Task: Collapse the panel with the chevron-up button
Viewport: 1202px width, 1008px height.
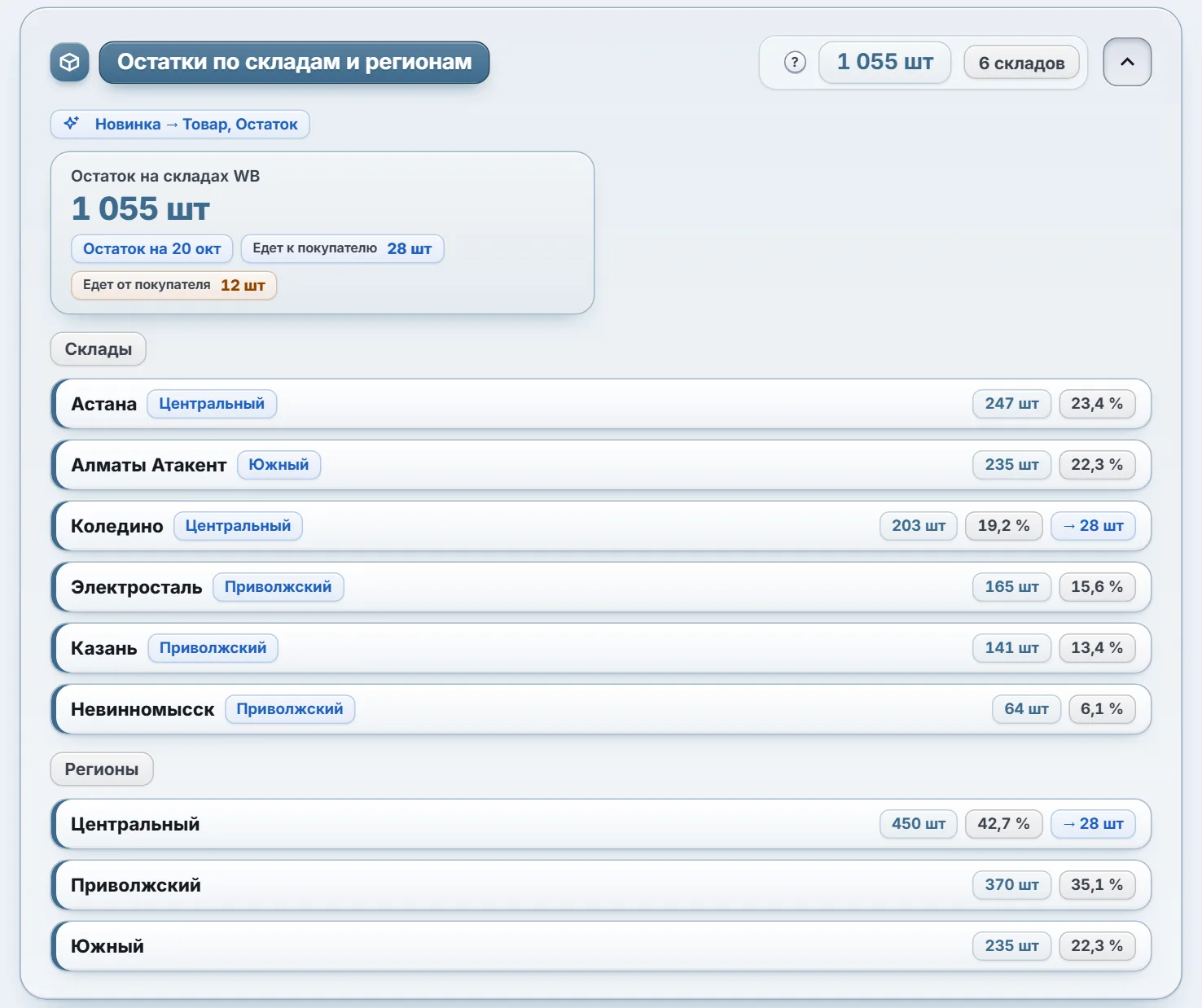Action: coord(1127,62)
